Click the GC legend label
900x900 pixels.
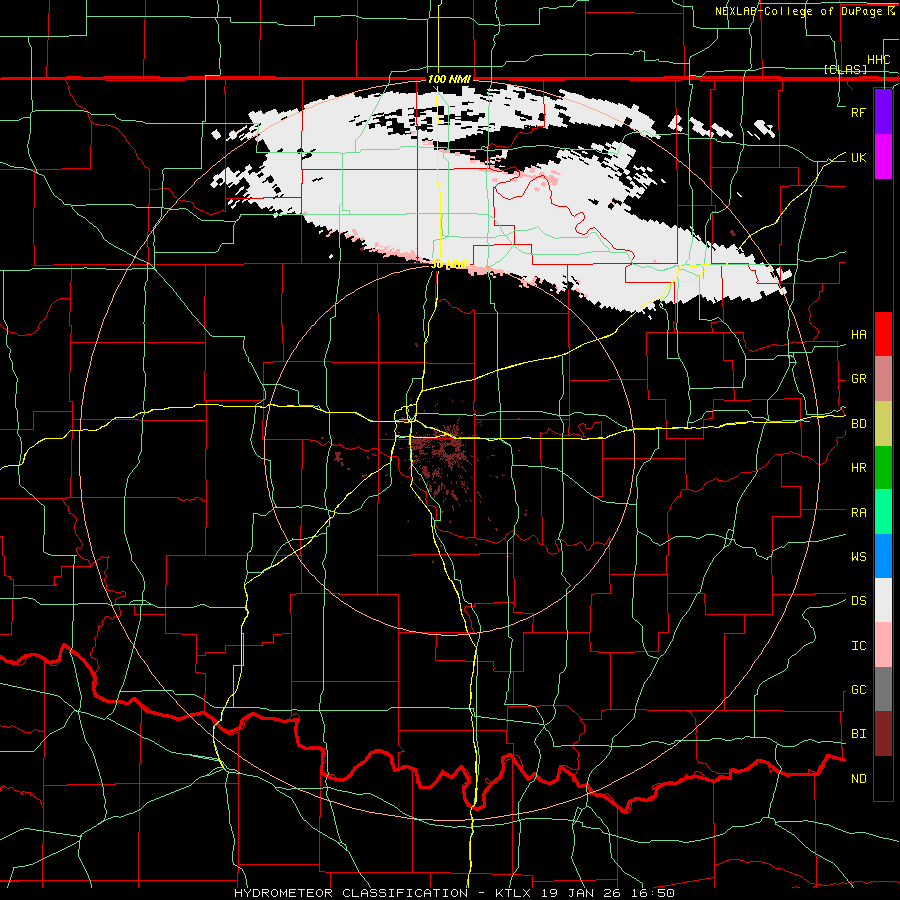[858, 690]
